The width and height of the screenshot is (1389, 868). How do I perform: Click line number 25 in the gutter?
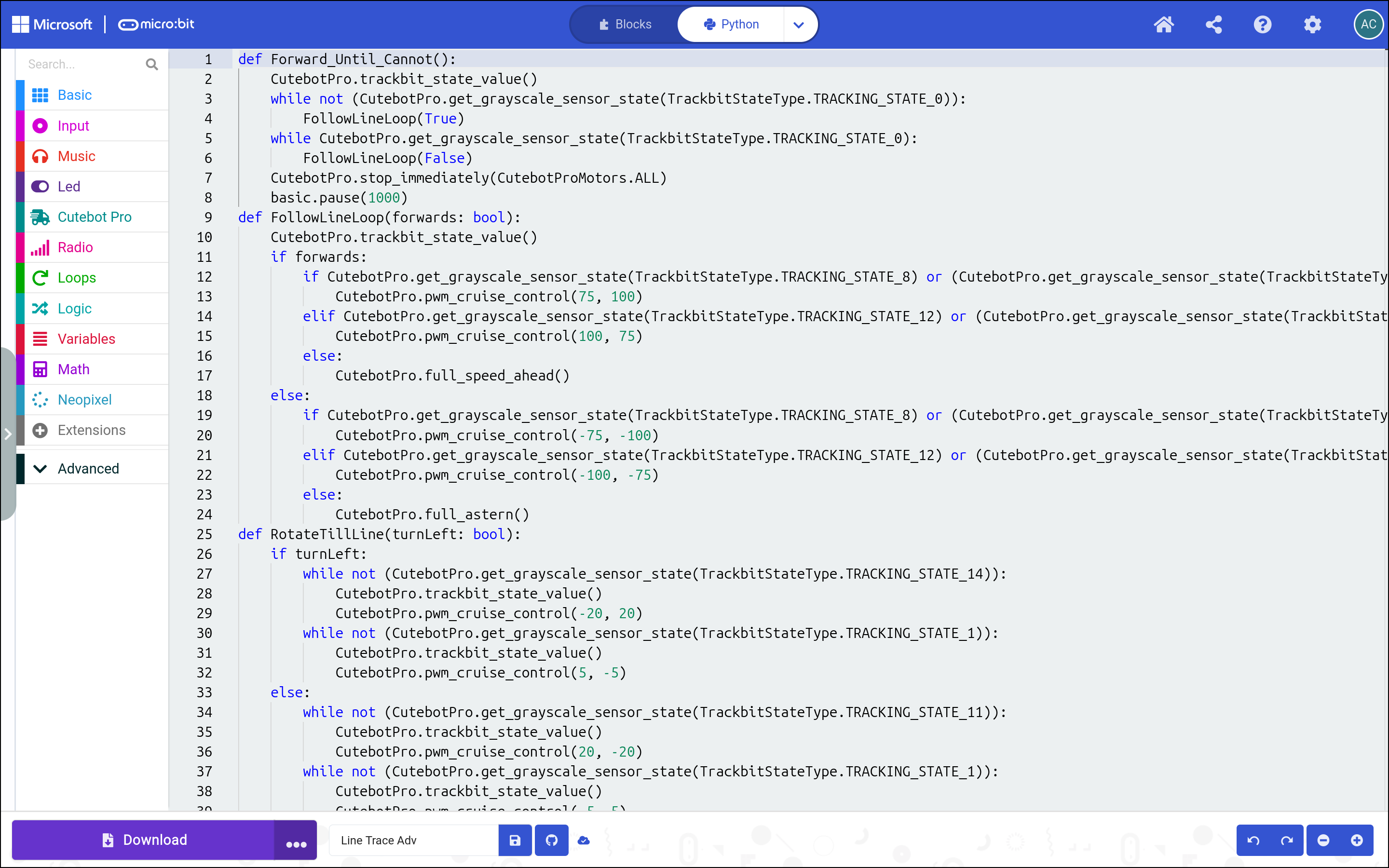205,534
